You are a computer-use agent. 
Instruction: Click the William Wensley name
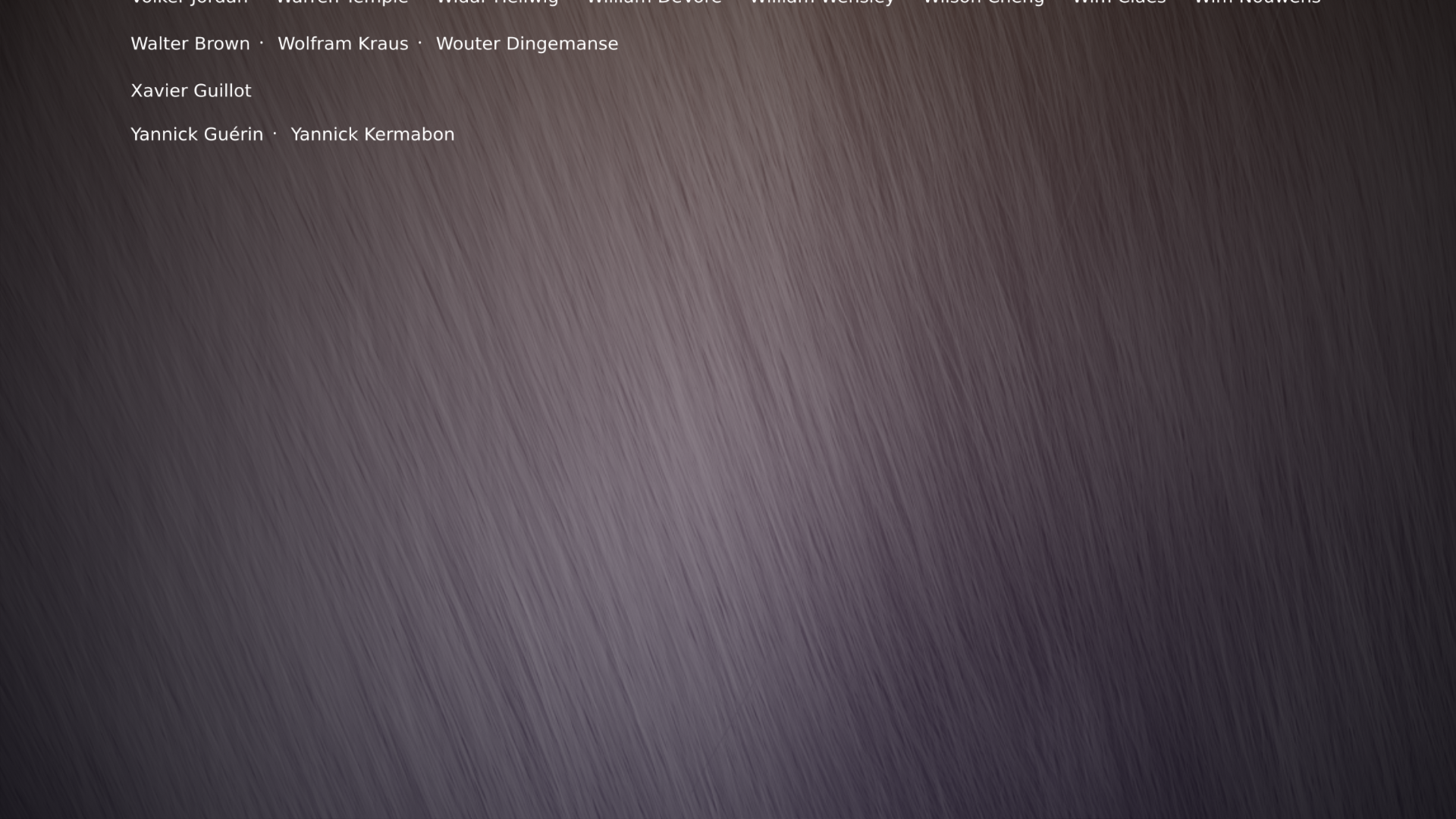(x=822, y=2)
